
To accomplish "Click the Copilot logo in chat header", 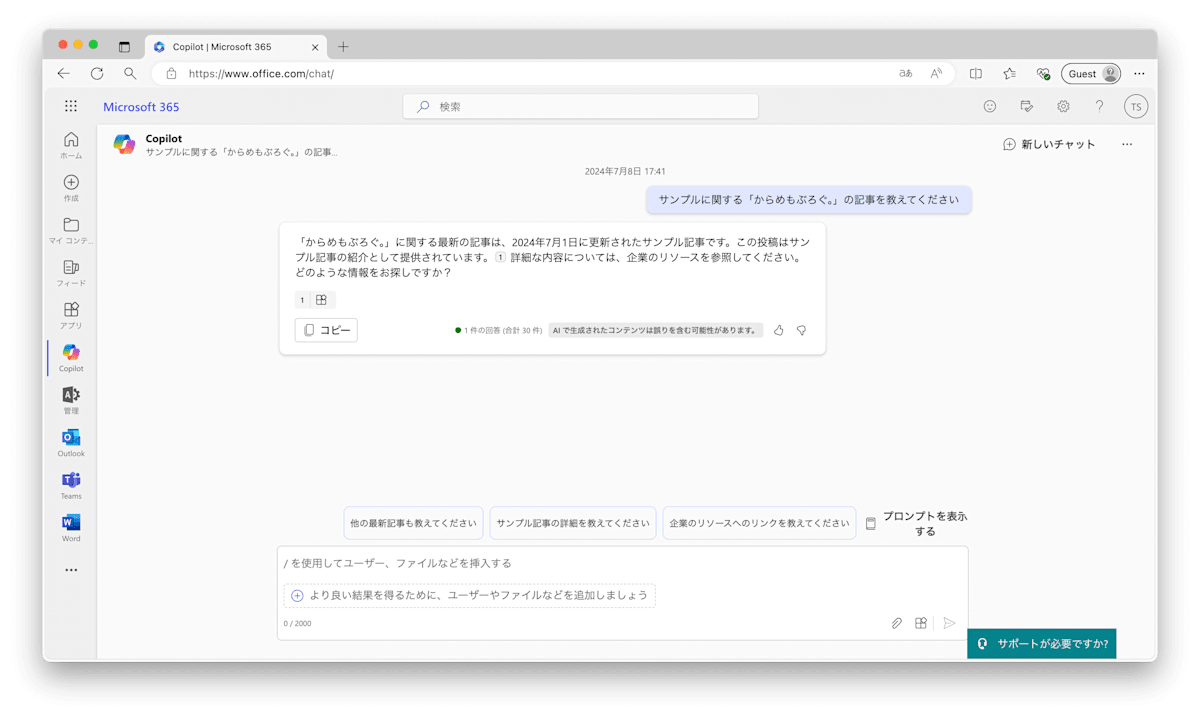I will click(124, 144).
